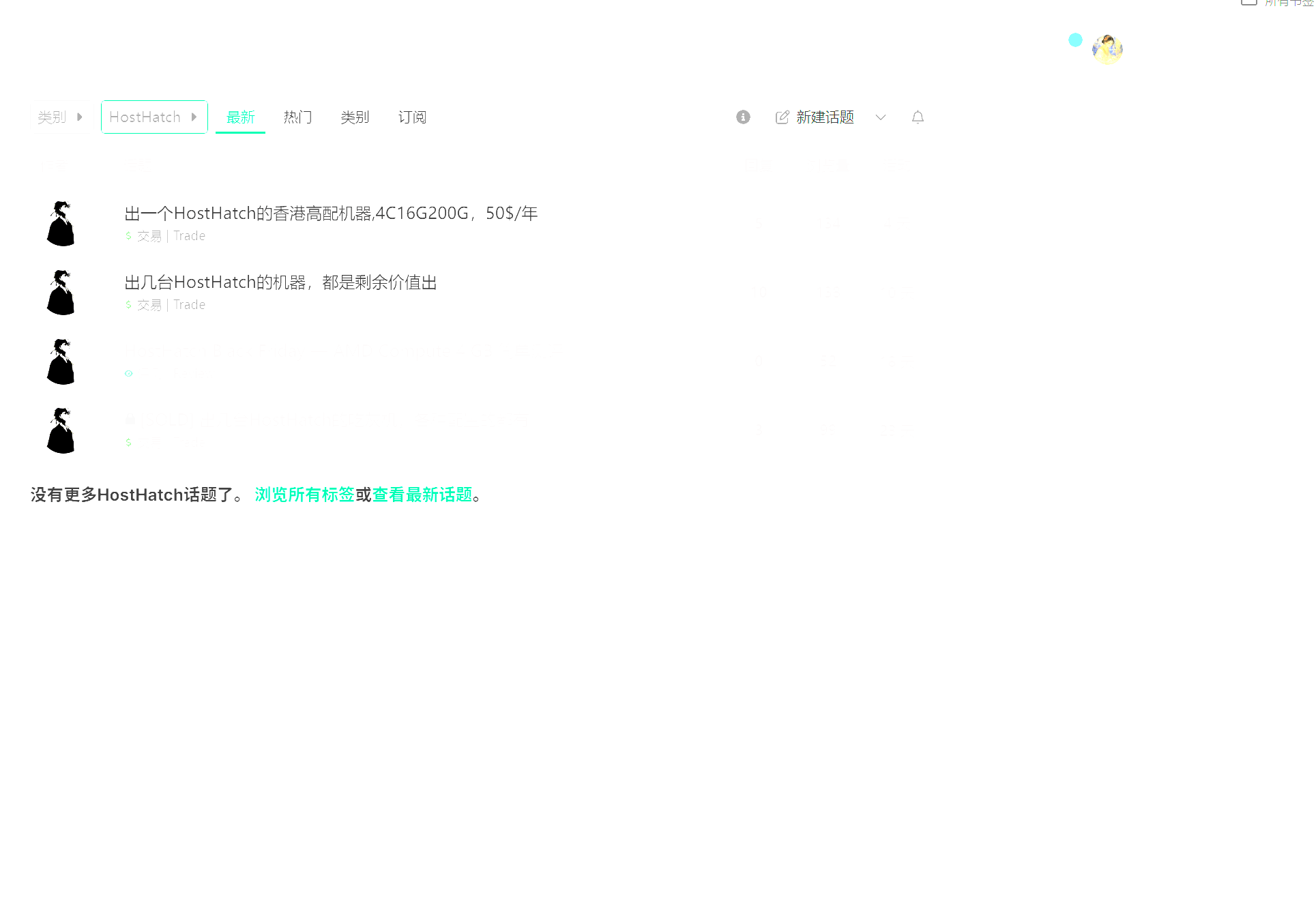Click the pencil icon beside 新建话题

point(783,117)
